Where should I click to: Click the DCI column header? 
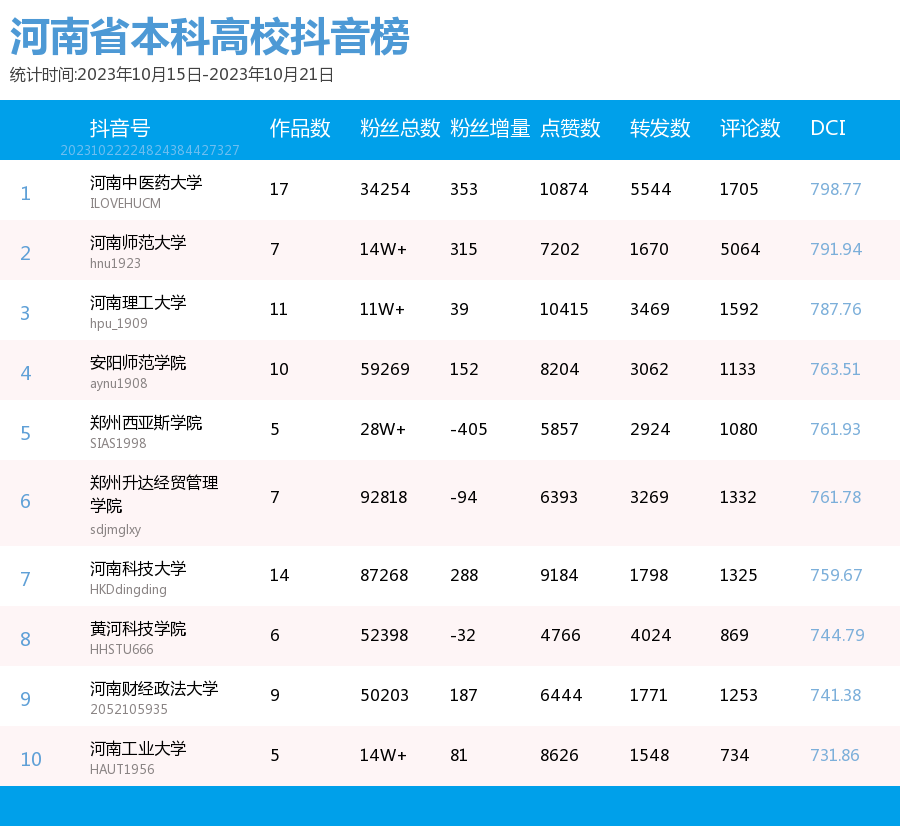pyautogui.click(x=828, y=128)
